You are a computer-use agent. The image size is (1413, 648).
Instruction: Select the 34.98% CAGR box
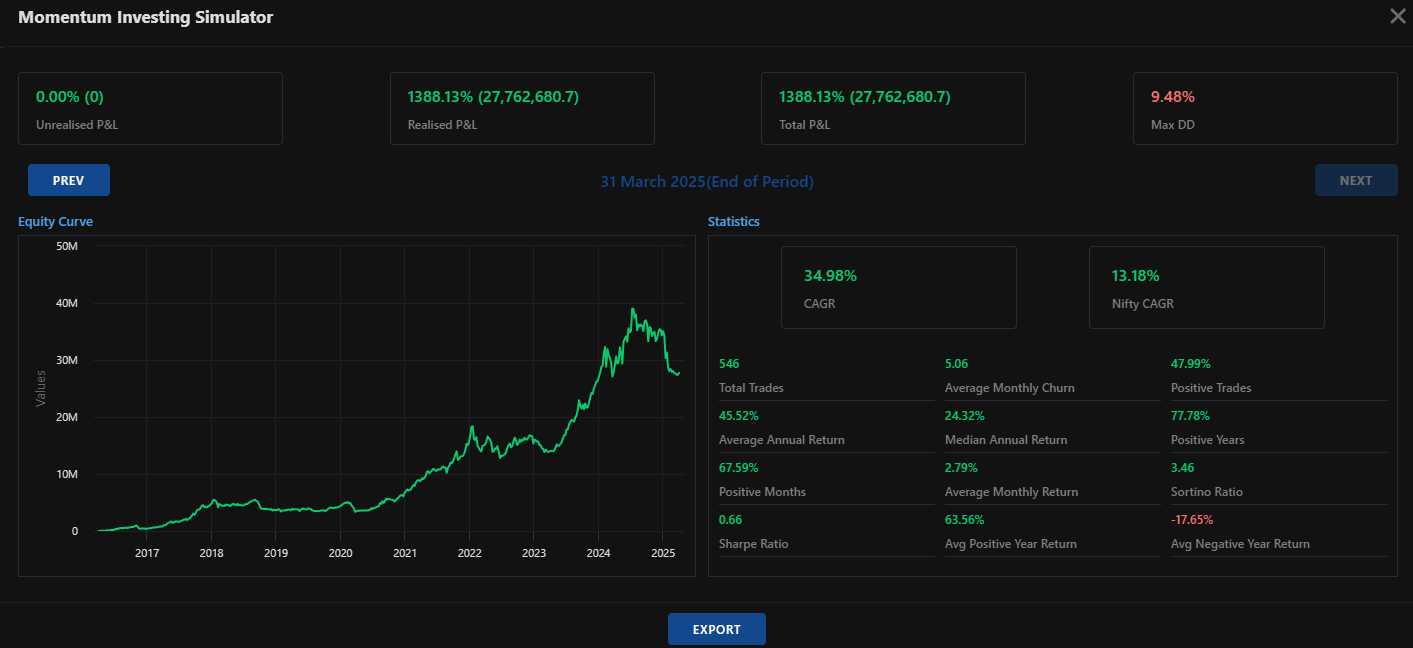tap(898, 287)
